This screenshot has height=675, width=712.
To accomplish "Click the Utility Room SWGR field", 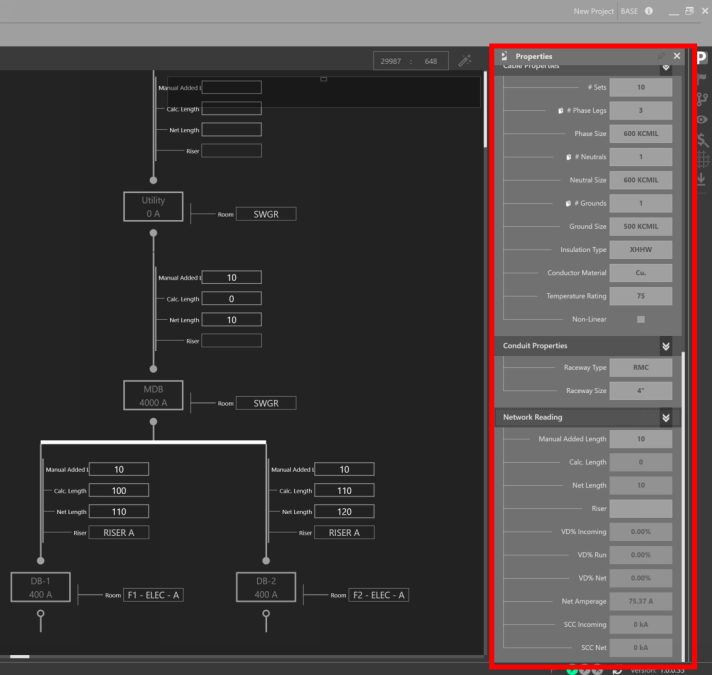I will pyautogui.click(x=266, y=214).
